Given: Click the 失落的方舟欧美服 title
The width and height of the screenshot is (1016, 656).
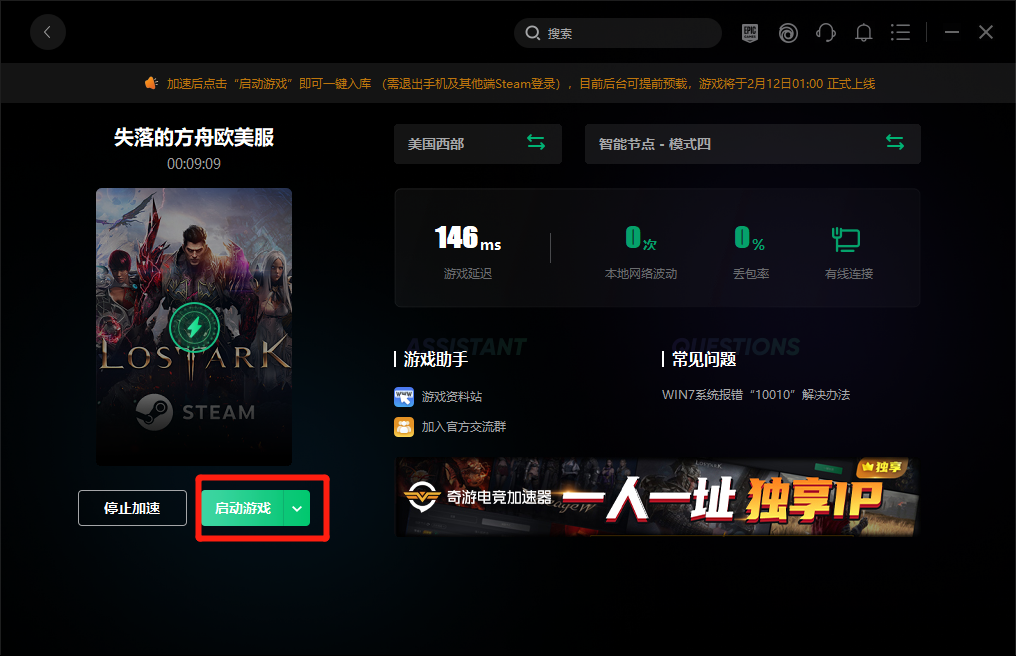Looking at the screenshot, I should click(194, 137).
